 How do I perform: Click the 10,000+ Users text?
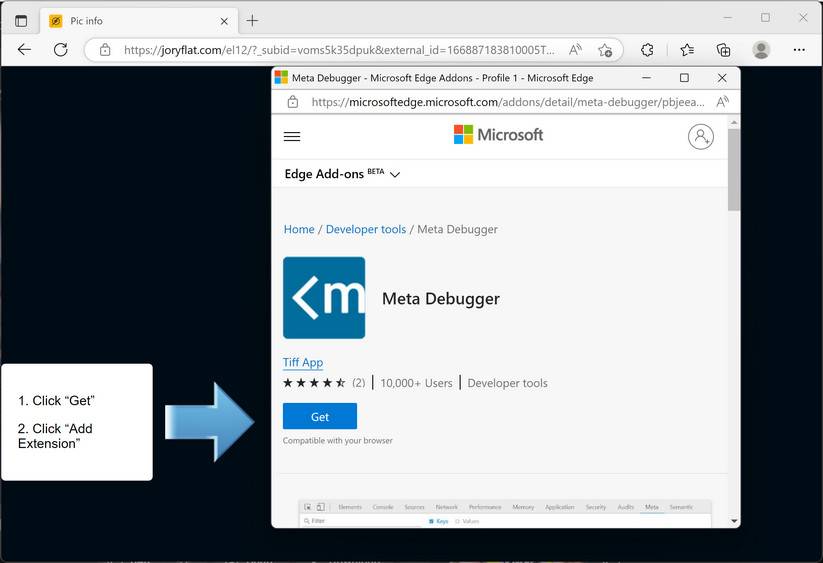[x=416, y=383]
